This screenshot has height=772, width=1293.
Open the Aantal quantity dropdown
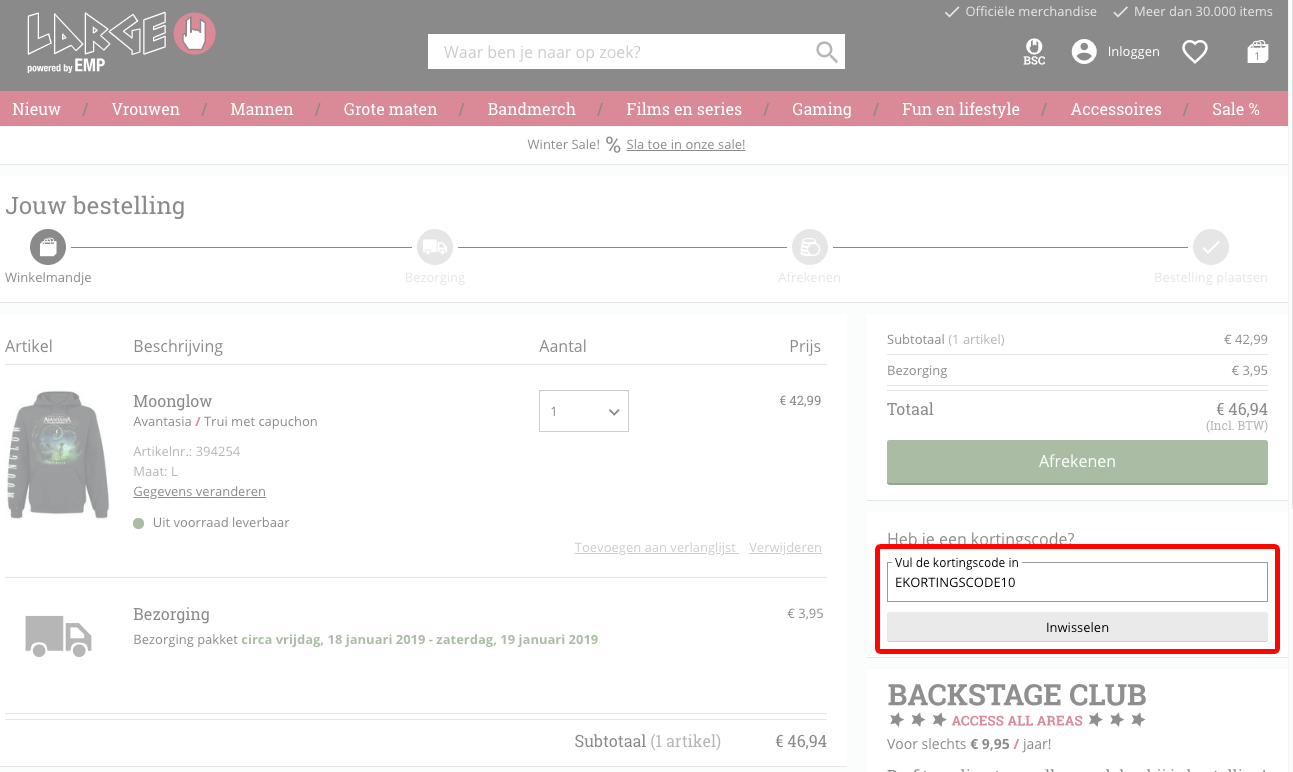[x=584, y=411]
